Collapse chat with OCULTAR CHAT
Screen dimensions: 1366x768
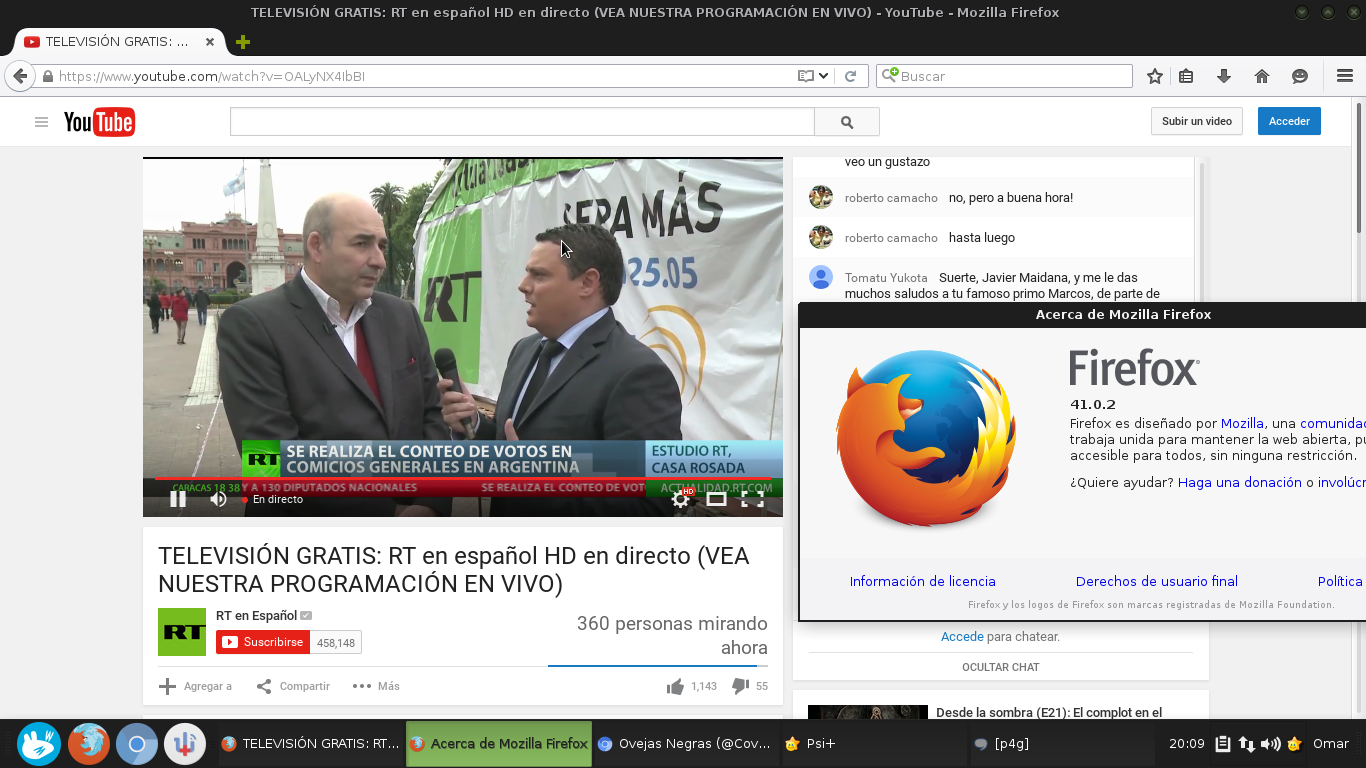point(1000,667)
